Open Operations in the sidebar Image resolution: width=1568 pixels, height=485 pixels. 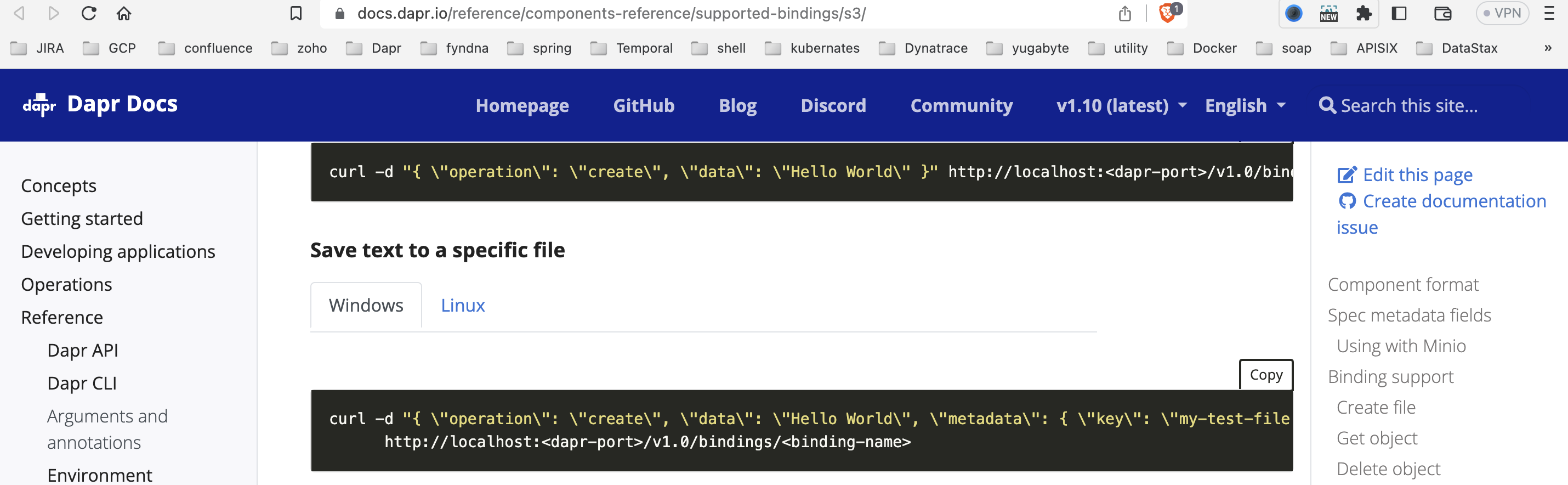[66, 285]
